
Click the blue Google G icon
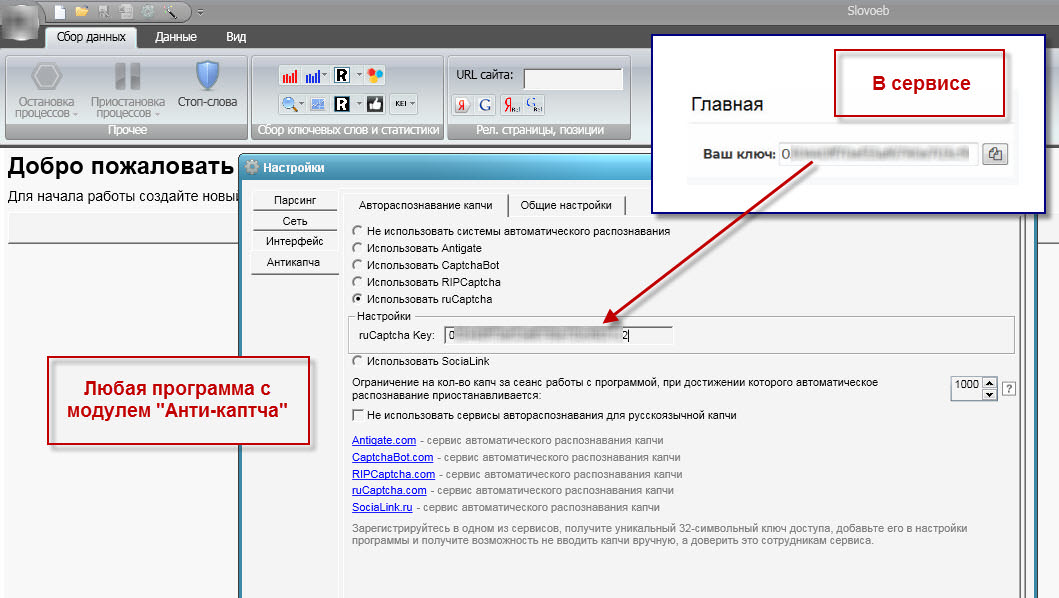pyautogui.click(x=485, y=105)
